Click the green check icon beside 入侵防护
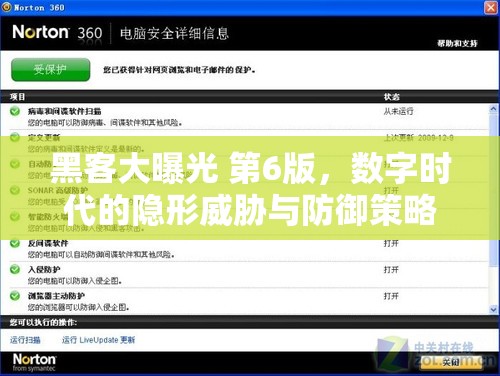The image size is (500, 376). click(15, 269)
